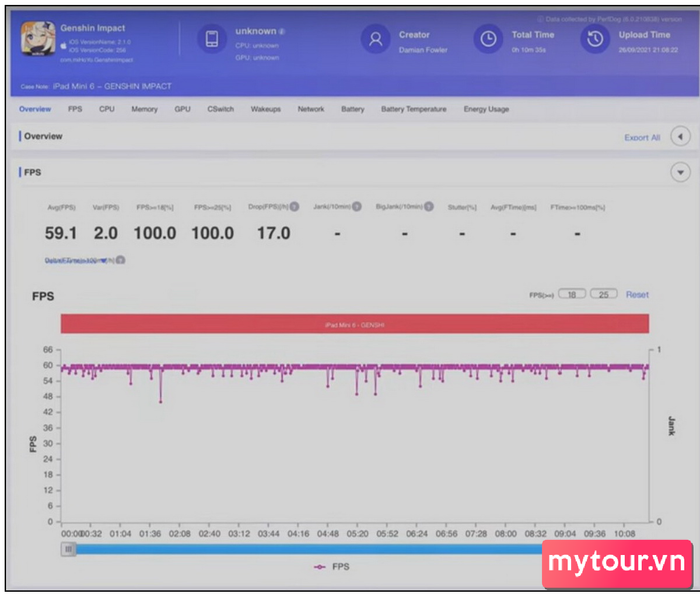
Task: Click info icon beside BigJank(/10min)
Action: (428, 206)
